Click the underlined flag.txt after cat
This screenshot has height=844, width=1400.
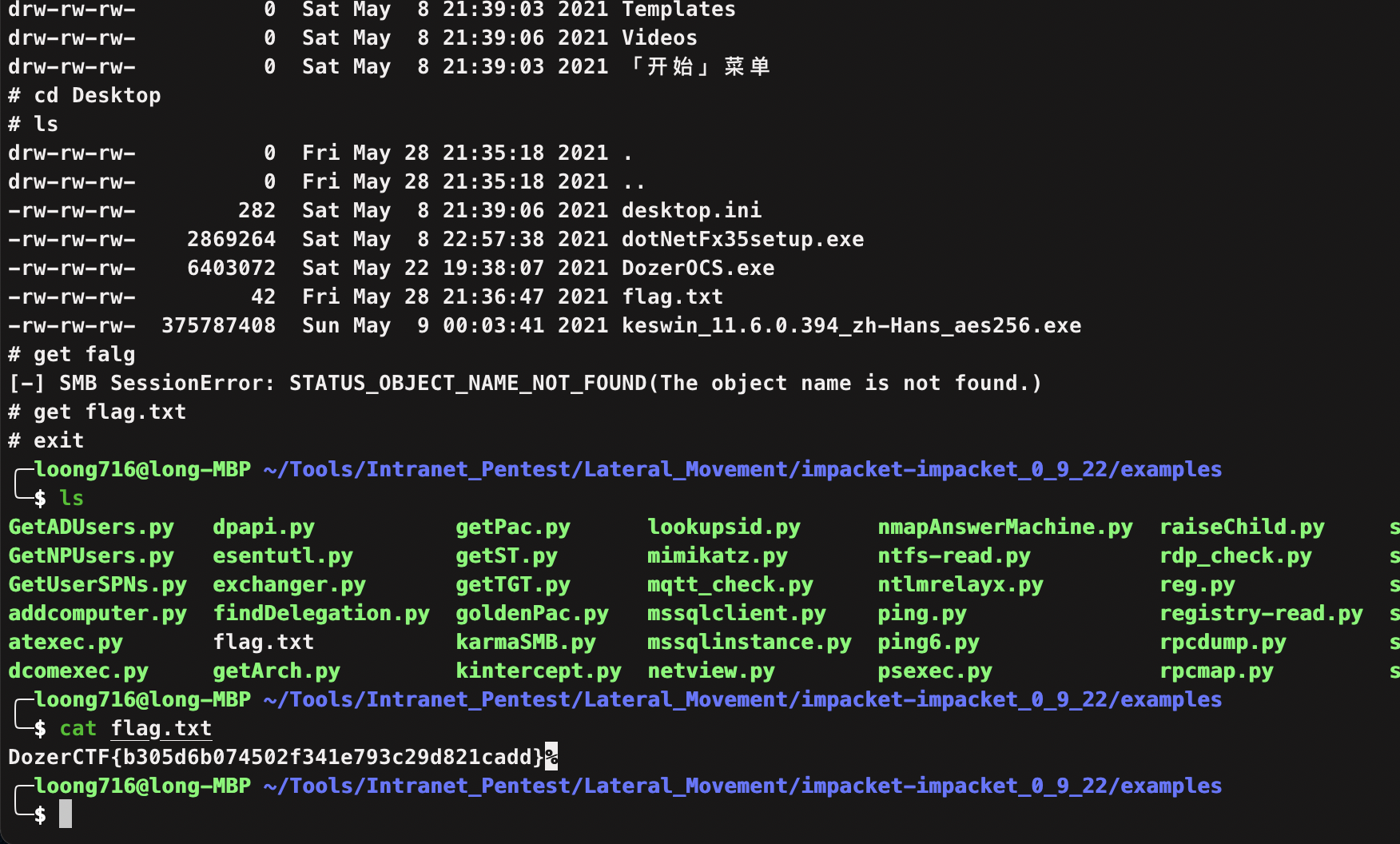pos(161,728)
